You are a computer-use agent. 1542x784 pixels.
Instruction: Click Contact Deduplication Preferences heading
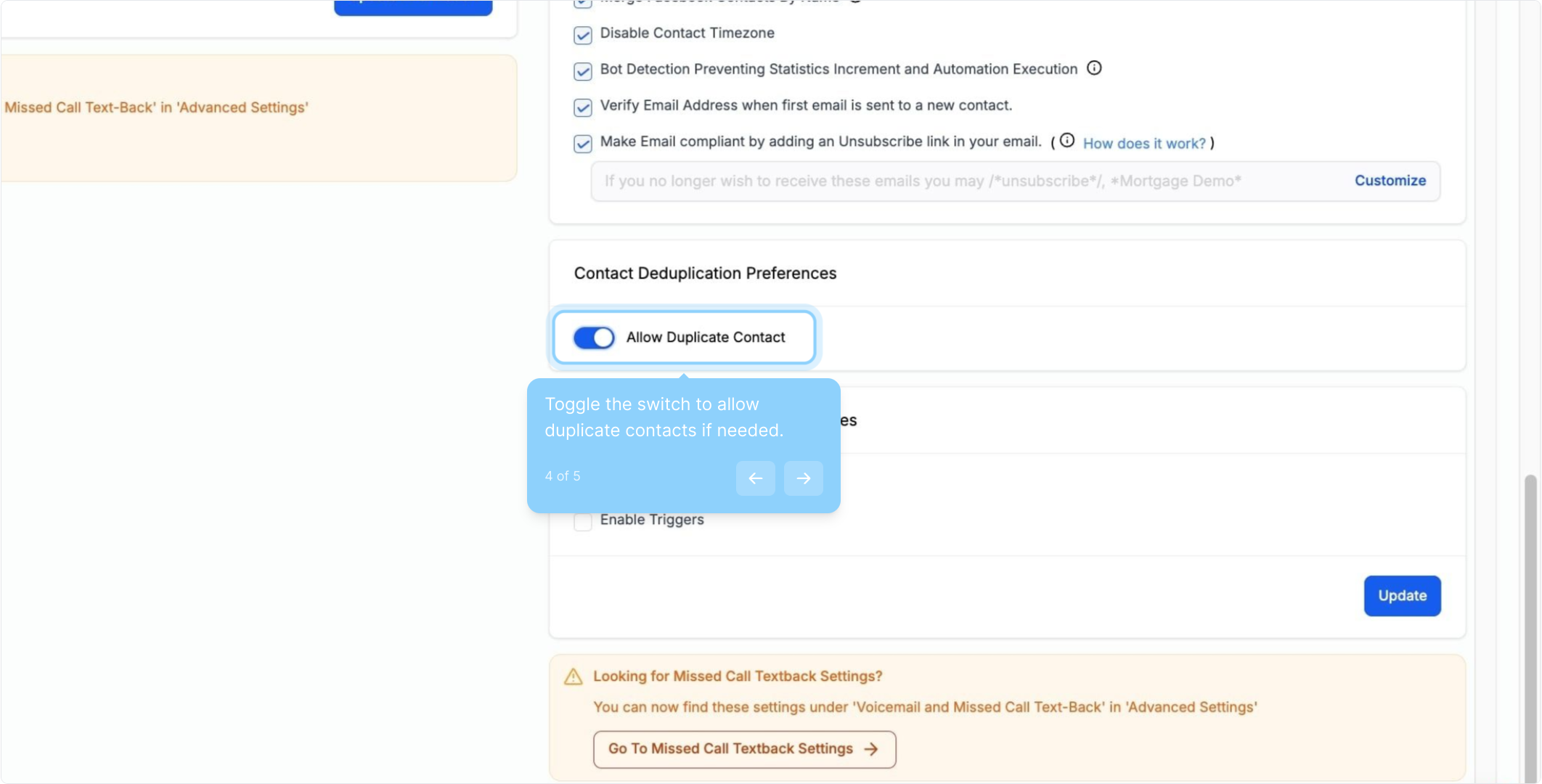(x=705, y=274)
